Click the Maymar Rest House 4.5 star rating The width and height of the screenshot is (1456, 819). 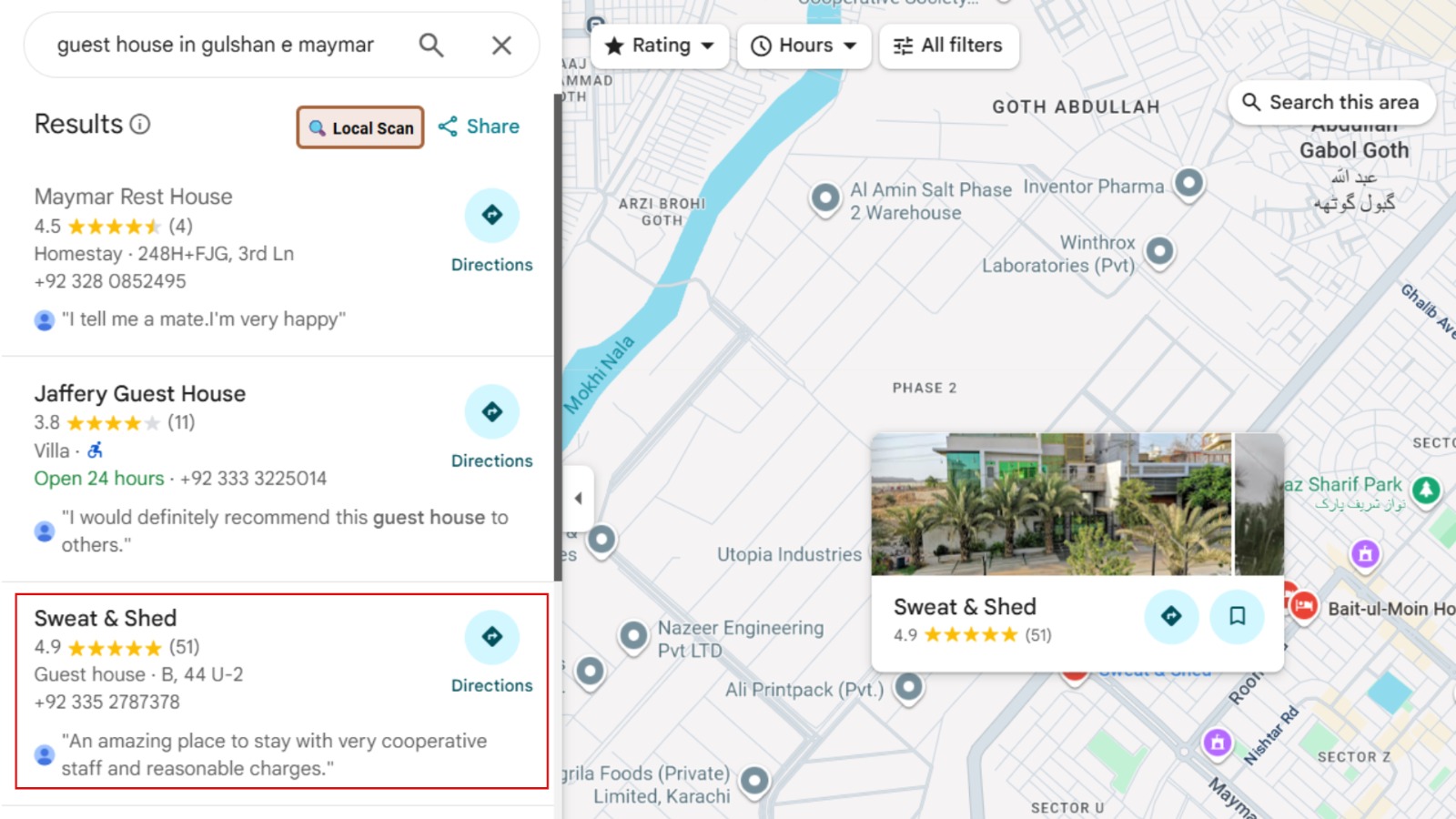[114, 226]
